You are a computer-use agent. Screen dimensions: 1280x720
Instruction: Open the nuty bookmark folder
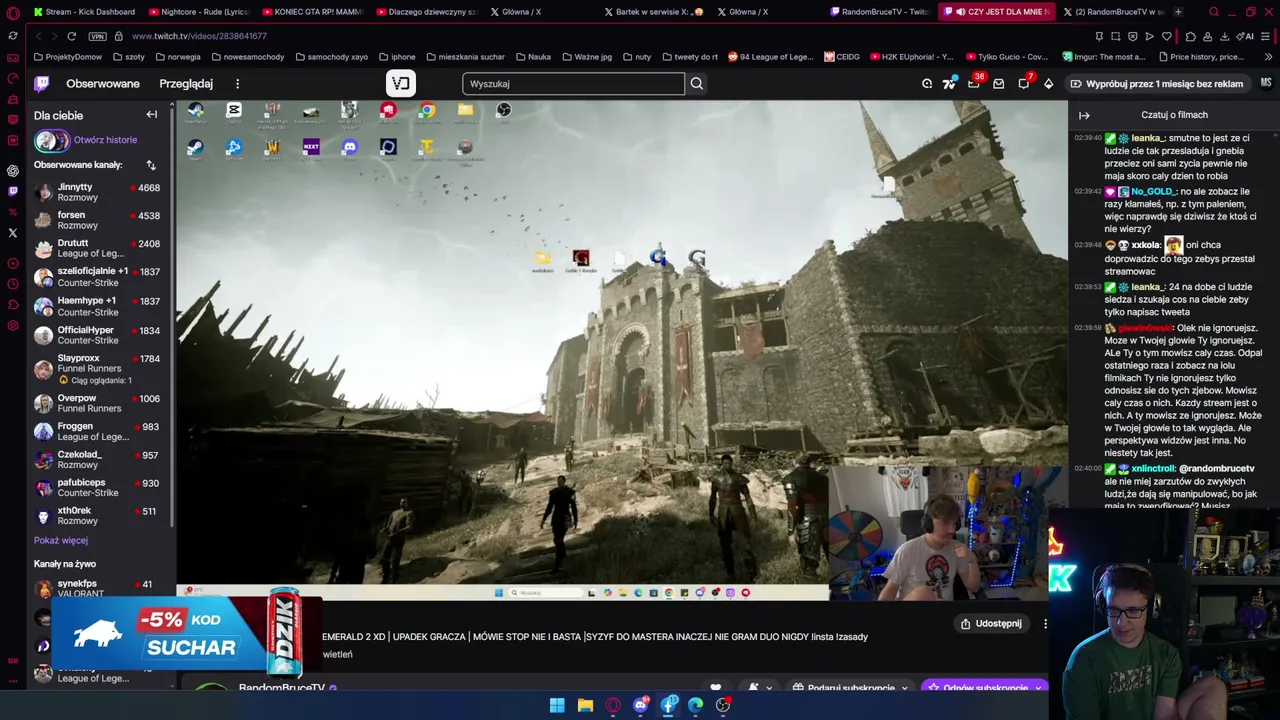636,57
